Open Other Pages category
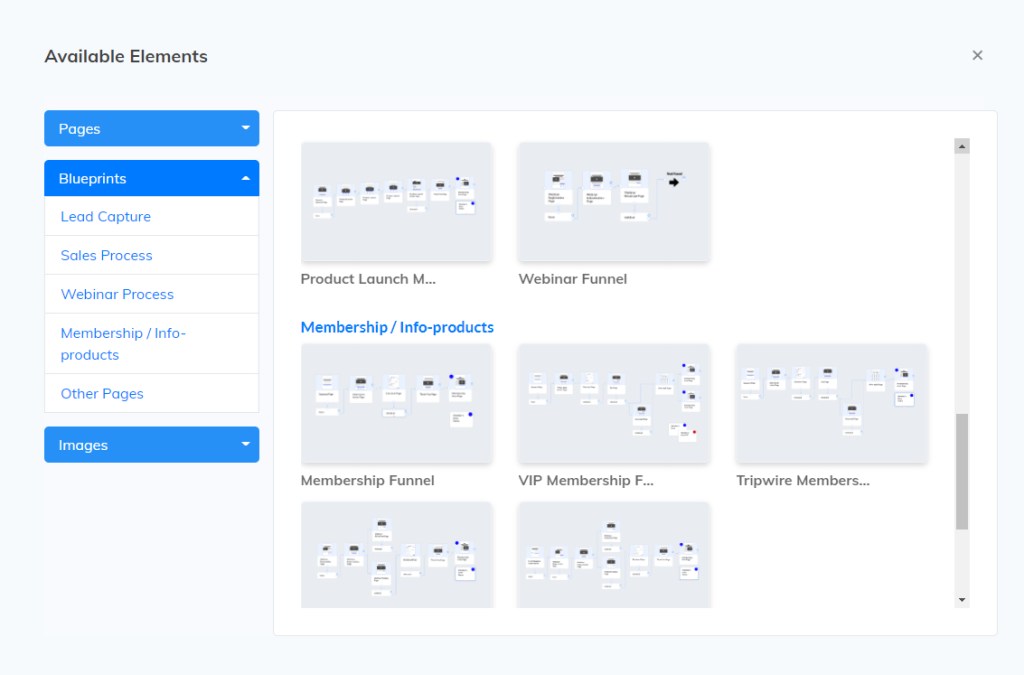 pyautogui.click(x=102, y=393)
